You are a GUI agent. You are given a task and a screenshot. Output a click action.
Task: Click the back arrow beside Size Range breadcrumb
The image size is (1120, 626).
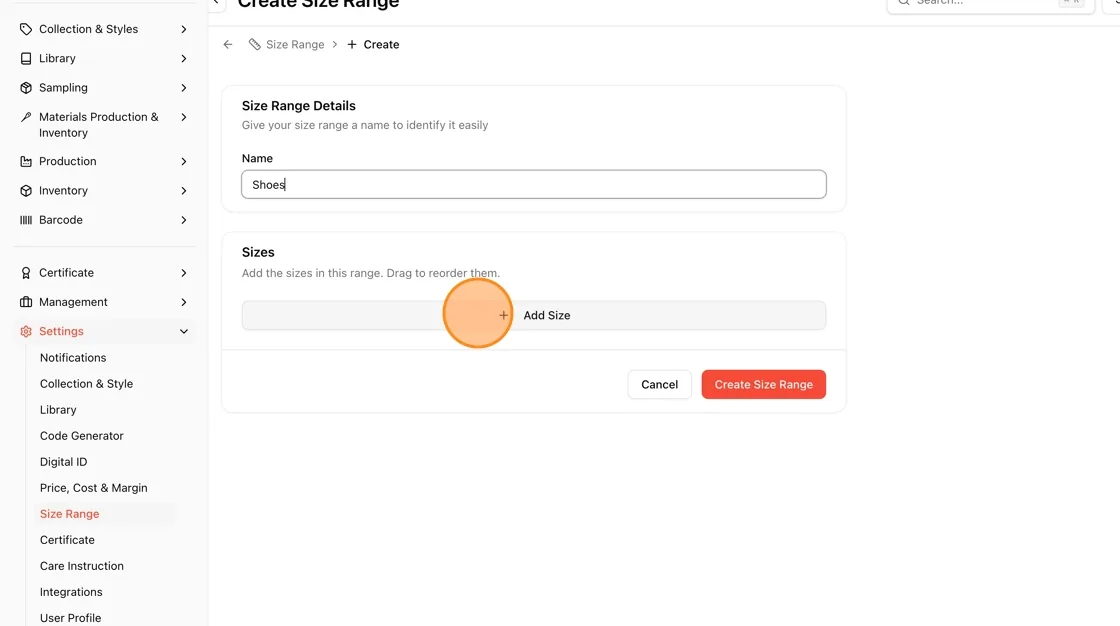tap(228, 44)
